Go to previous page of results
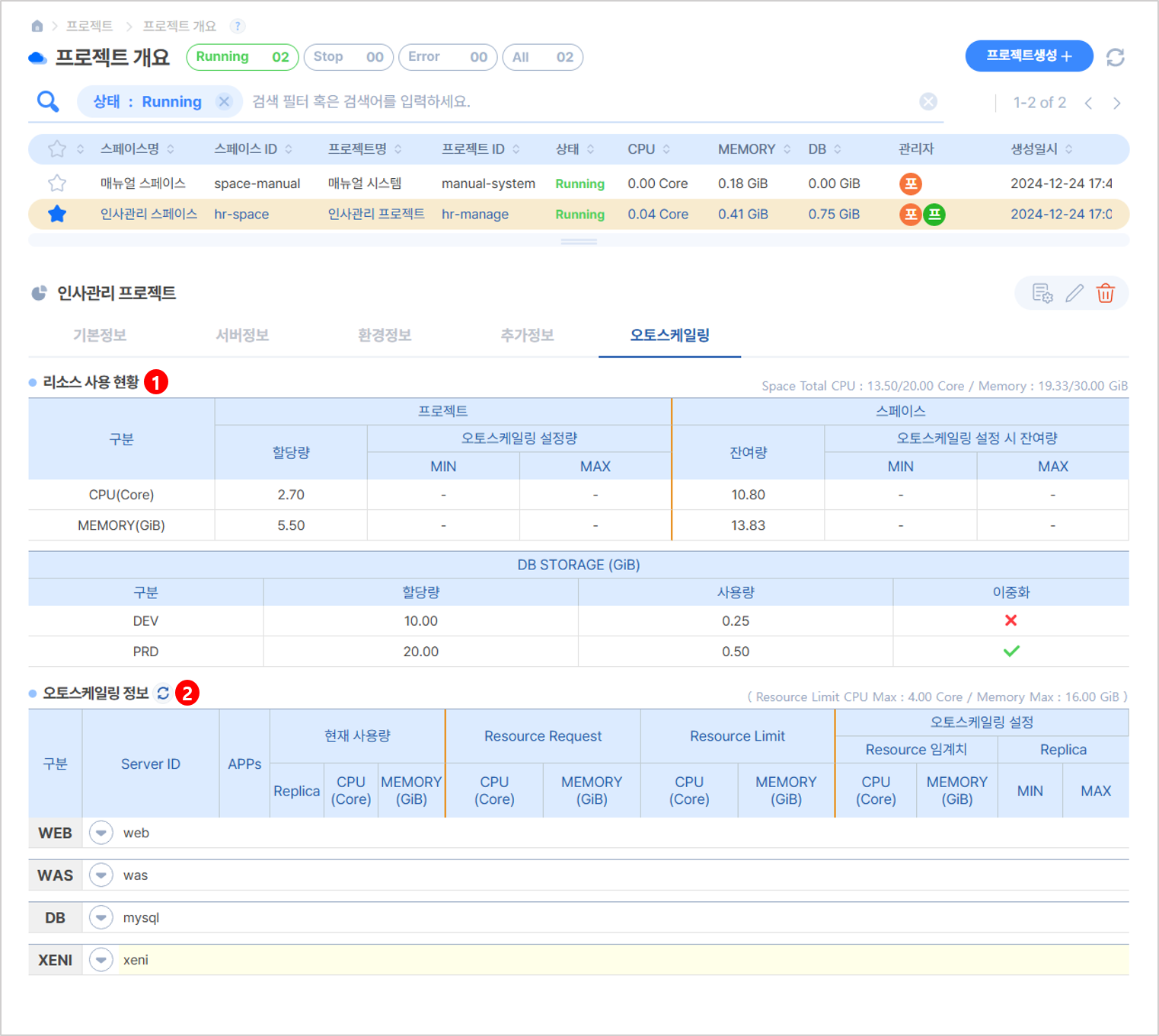1159x1036 pixels. (1089, 103)
